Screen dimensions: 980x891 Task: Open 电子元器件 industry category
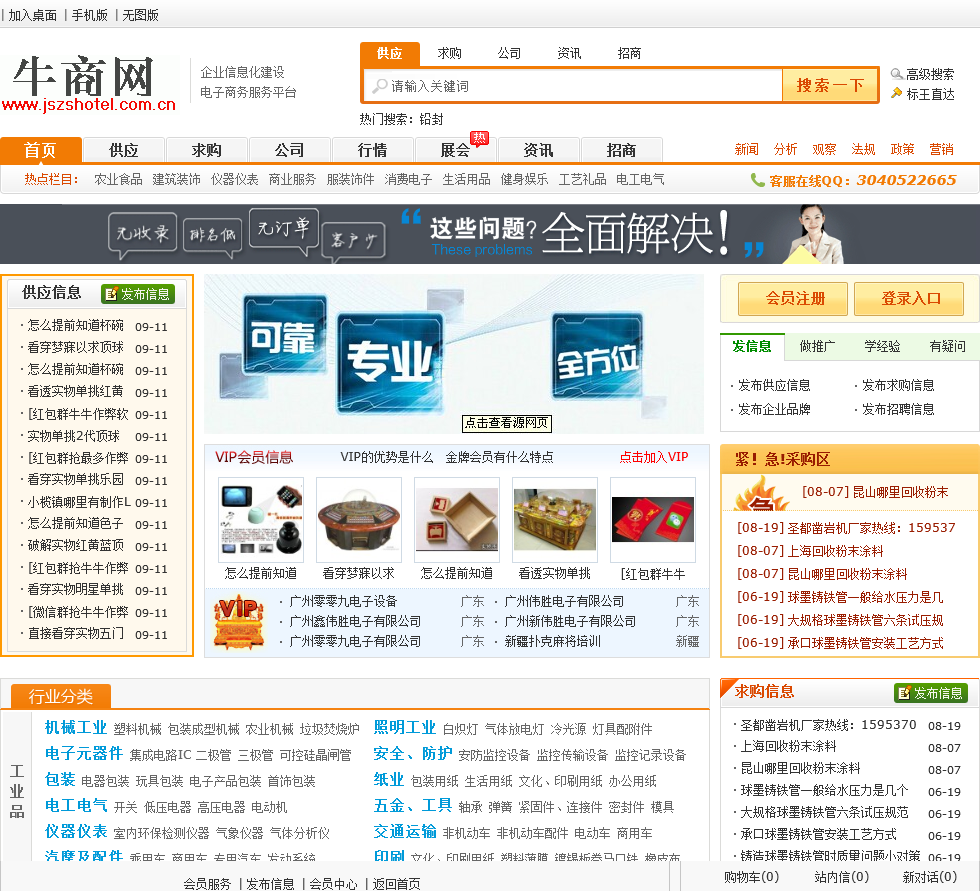coord(84,754)
